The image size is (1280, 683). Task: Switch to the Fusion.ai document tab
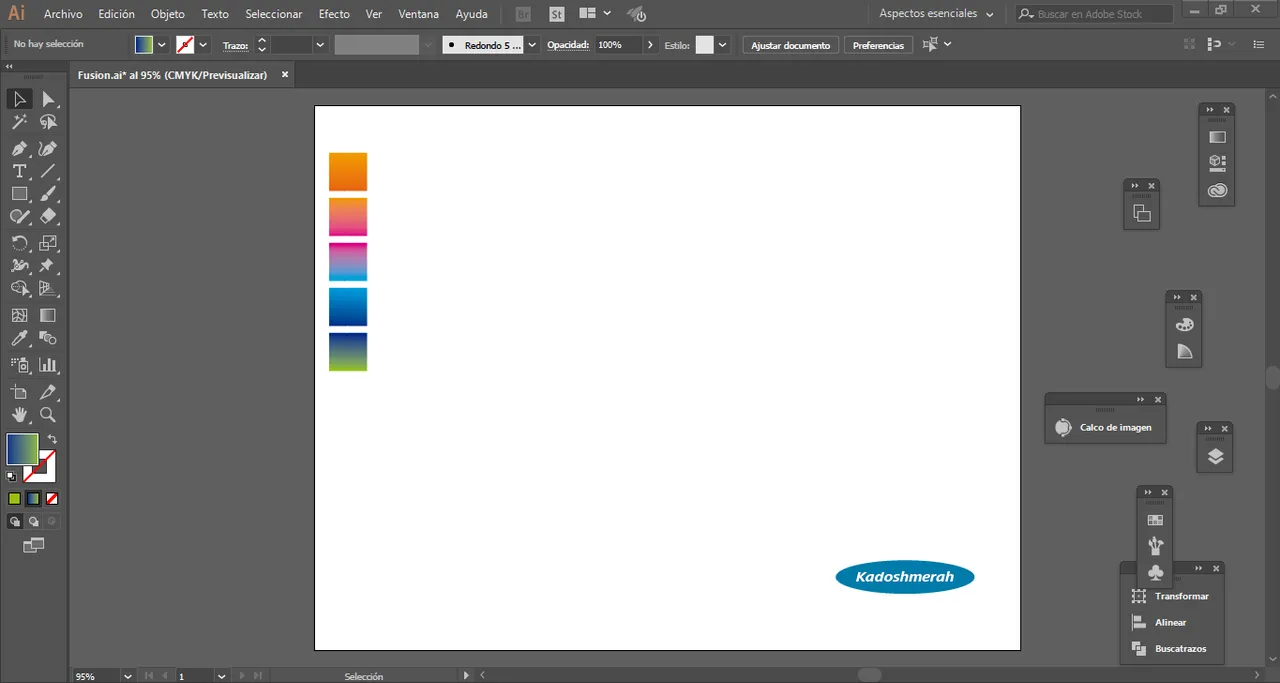coord(172,75)
